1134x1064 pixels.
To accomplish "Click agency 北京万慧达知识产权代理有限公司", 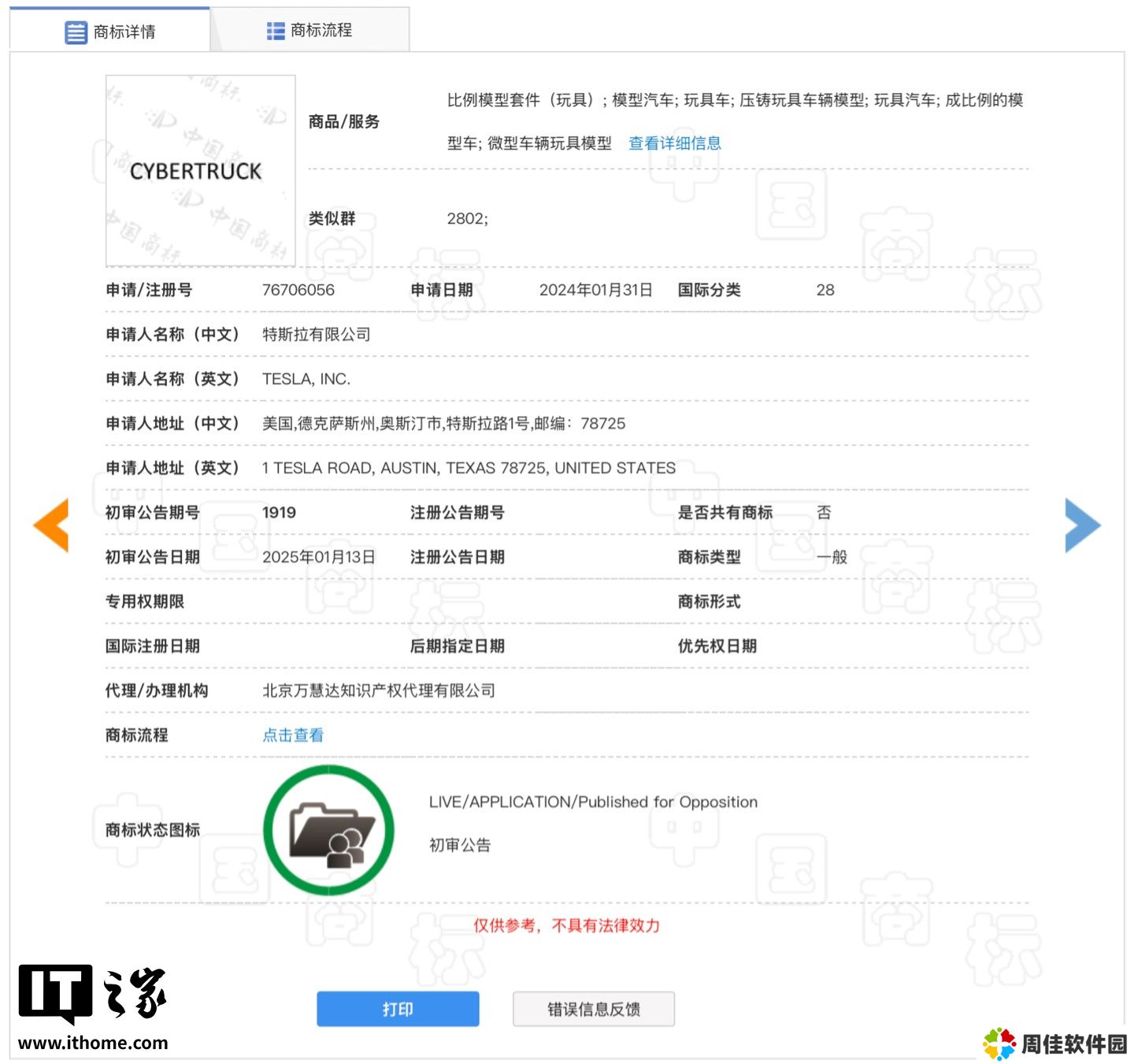I will (x=379, y=691).
